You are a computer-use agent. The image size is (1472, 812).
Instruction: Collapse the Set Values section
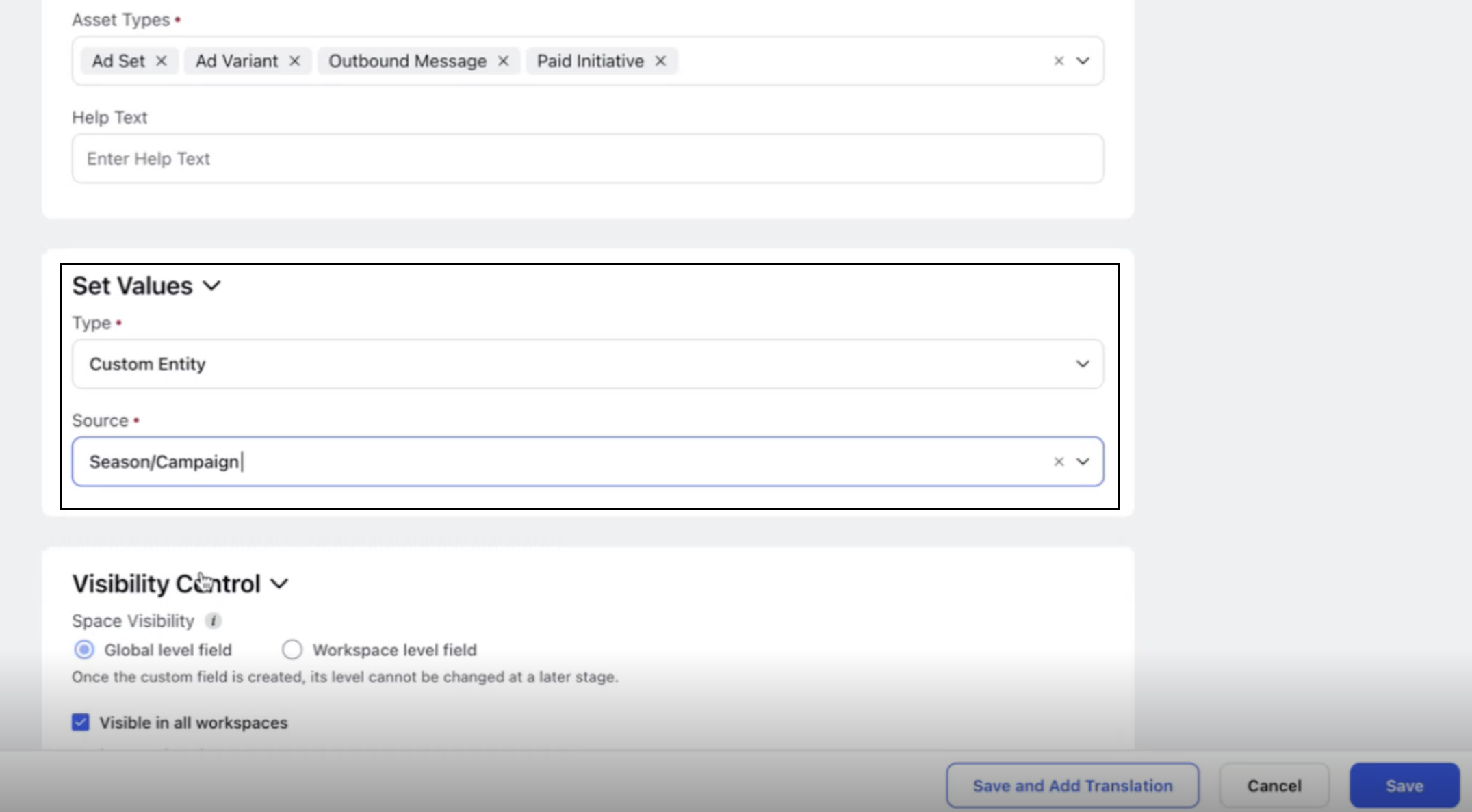pos(212,286)
